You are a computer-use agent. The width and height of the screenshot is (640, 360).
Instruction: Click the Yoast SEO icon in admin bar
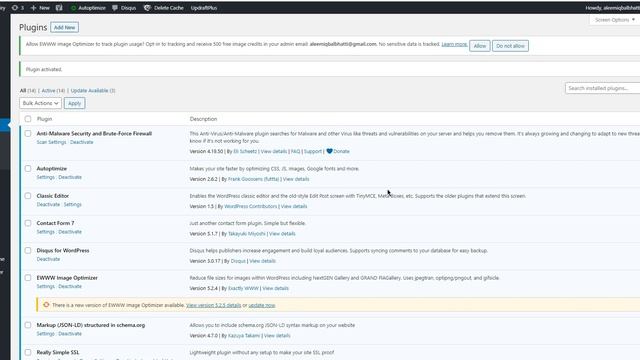(x=59, y=8)
